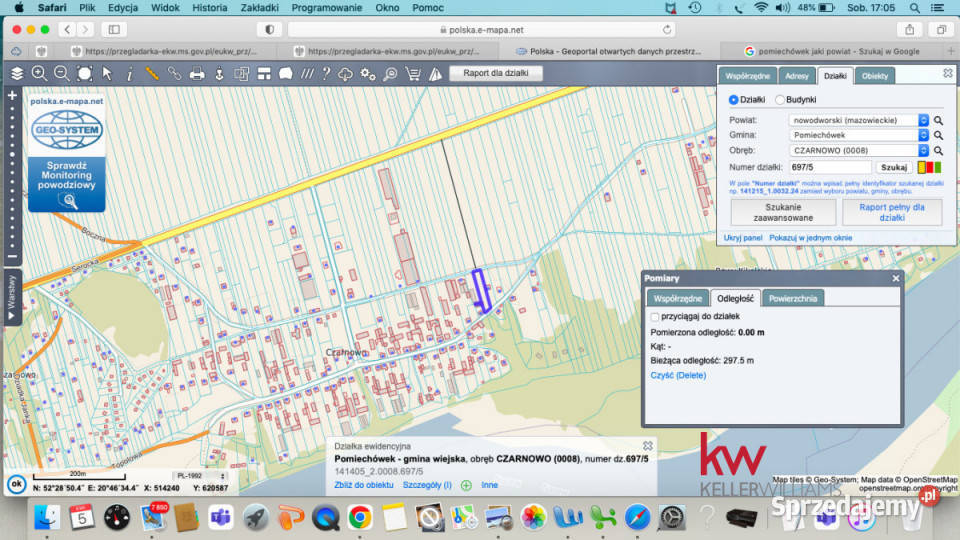Switch to the Adresy tab
Viewport: 960px width, 540px height.
click(x=797, y=76)
